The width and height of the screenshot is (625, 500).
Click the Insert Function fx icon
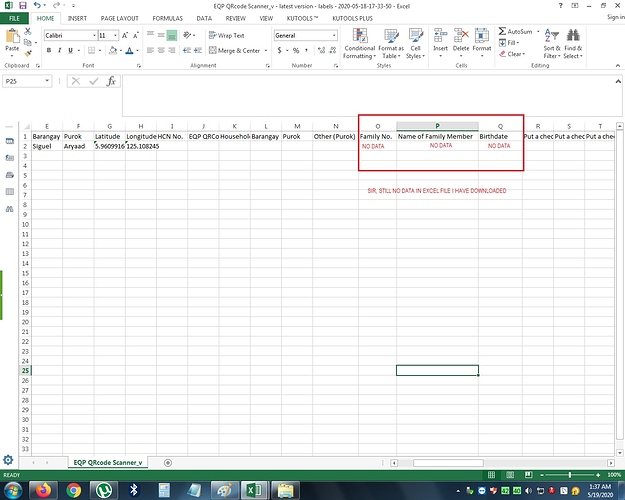tap(111, 81)
